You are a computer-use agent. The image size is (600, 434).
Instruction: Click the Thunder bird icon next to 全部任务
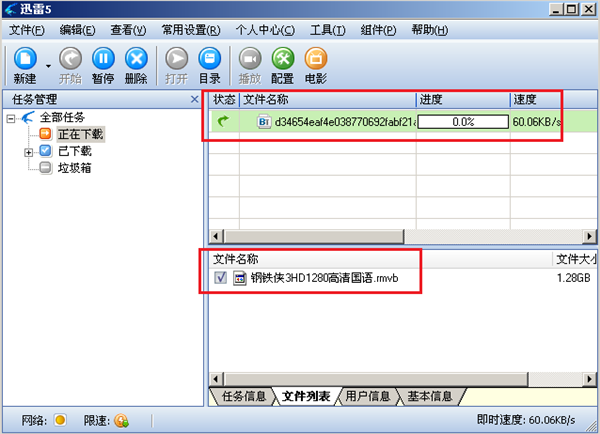[x=28, y=117]
